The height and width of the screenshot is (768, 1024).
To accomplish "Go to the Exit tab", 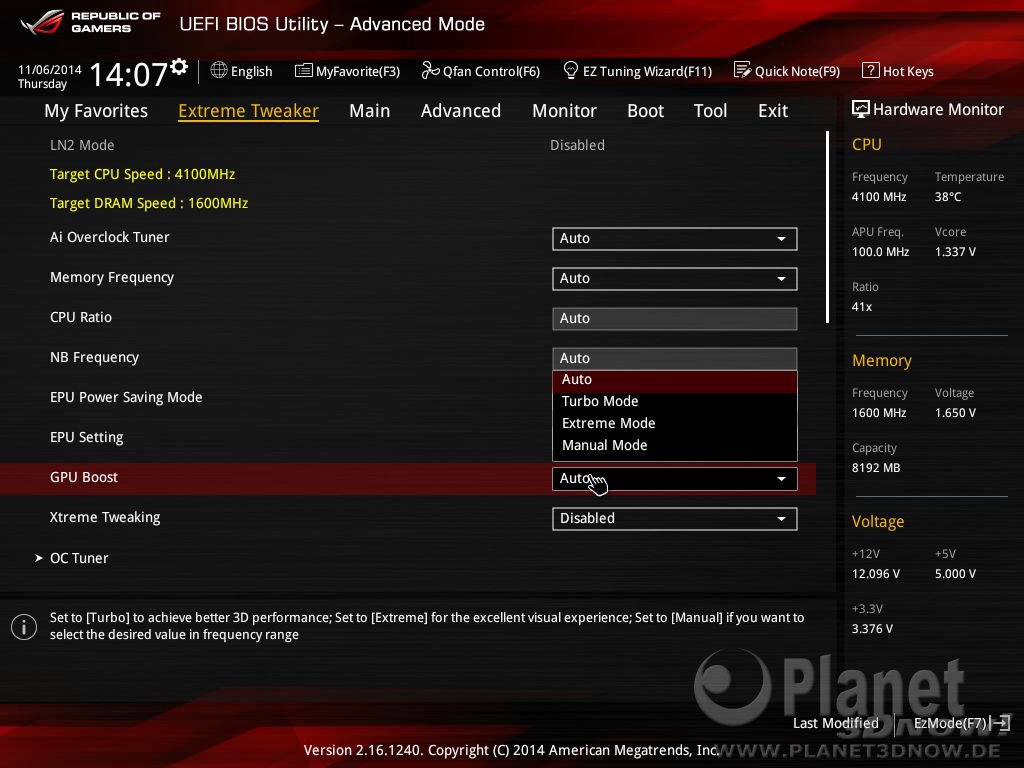I will pos(773,111).
